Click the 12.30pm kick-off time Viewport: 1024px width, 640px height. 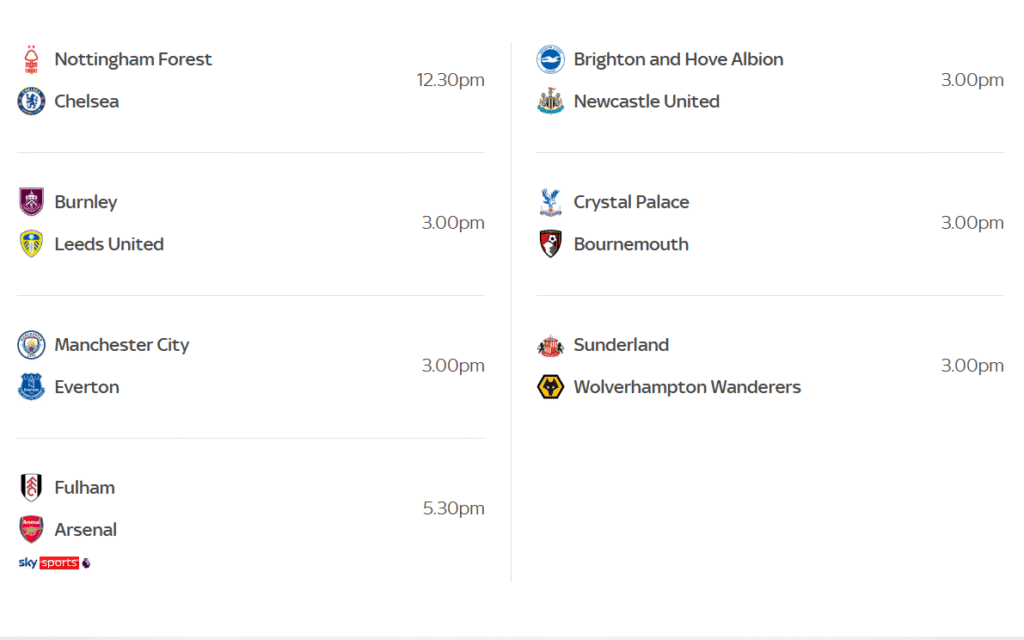coord(450,80)
